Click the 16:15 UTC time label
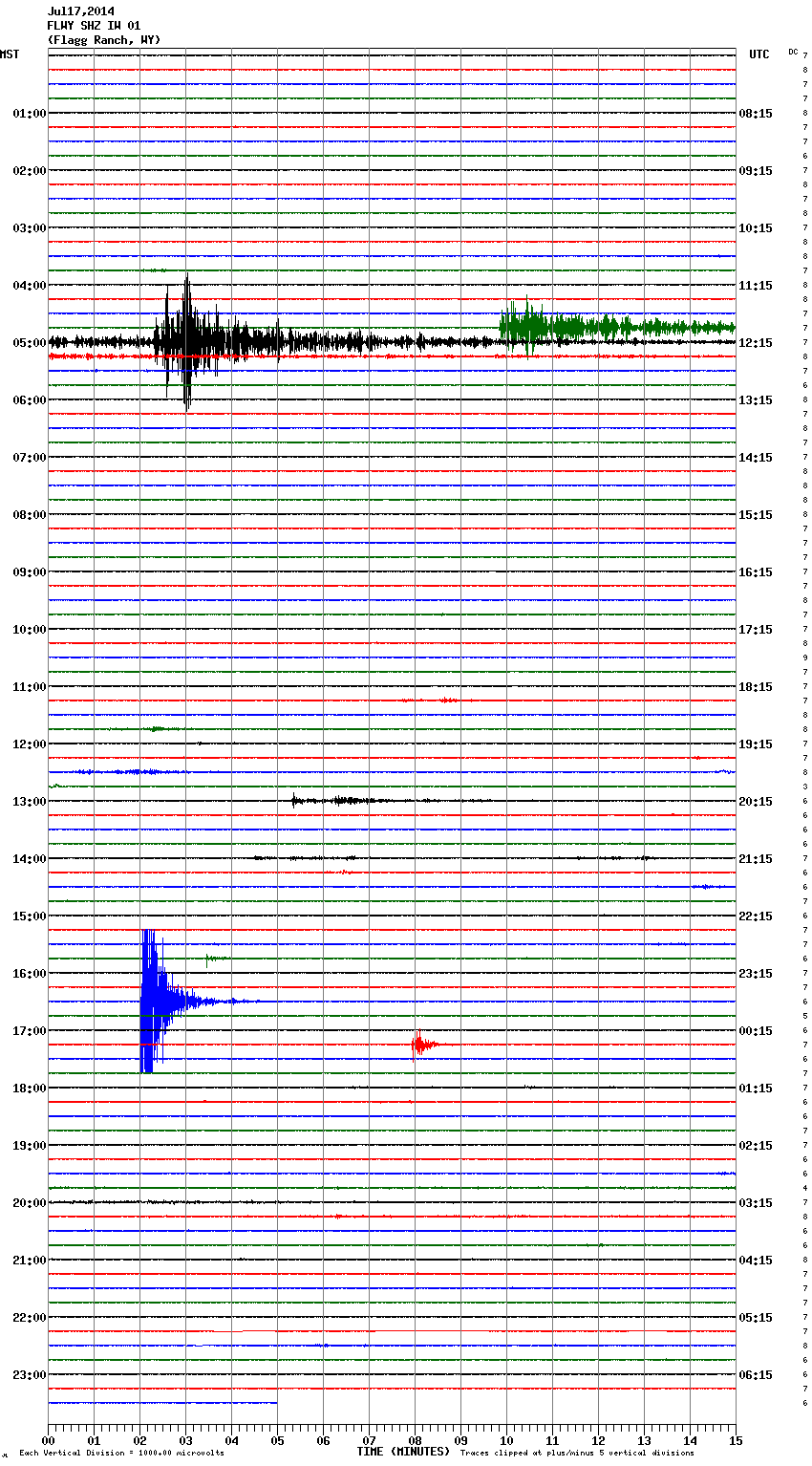Viewport: 812px width, 1466px height. 756,572
